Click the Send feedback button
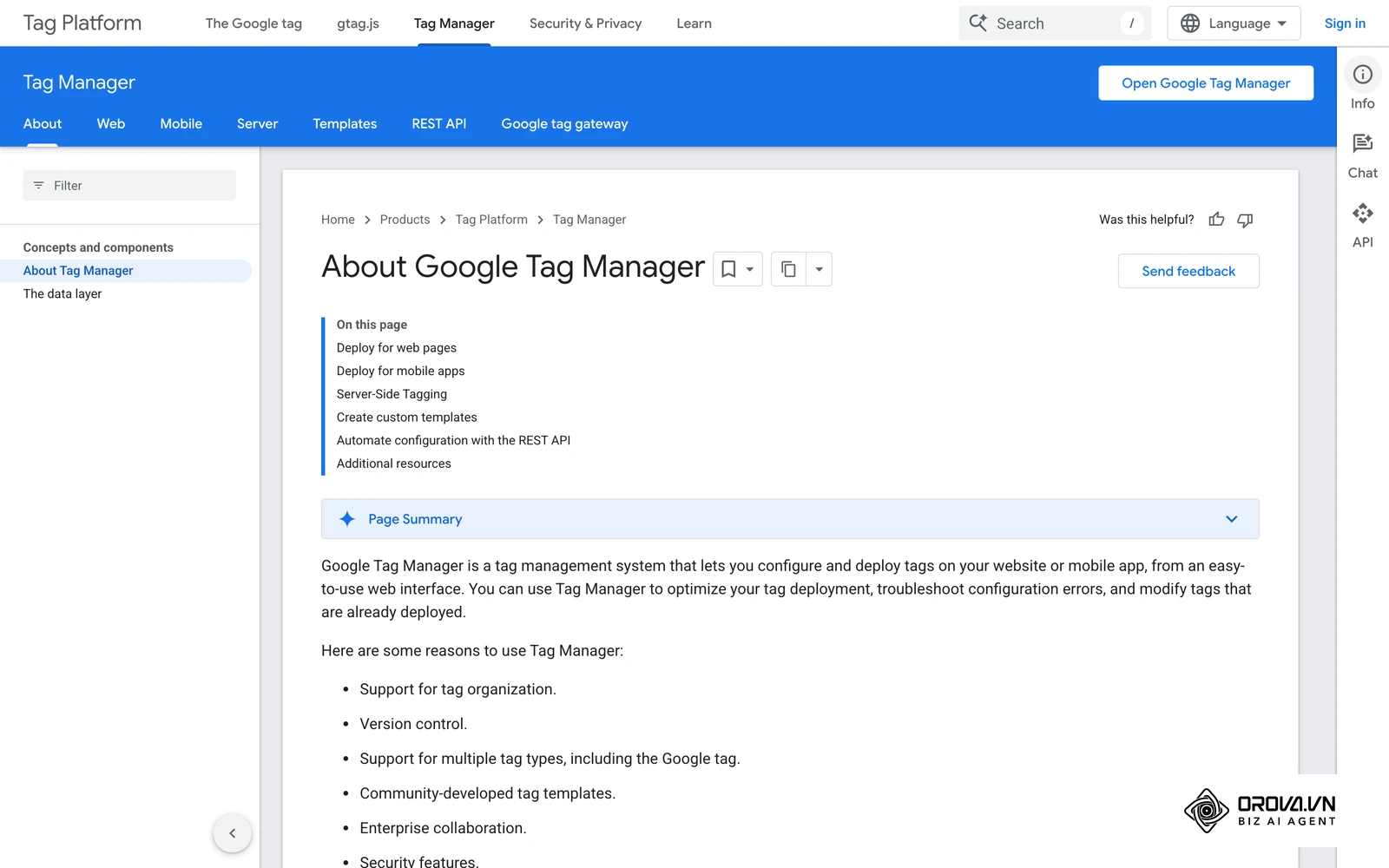Viewport: 1389px width, 868px height. pos(1188,271)
